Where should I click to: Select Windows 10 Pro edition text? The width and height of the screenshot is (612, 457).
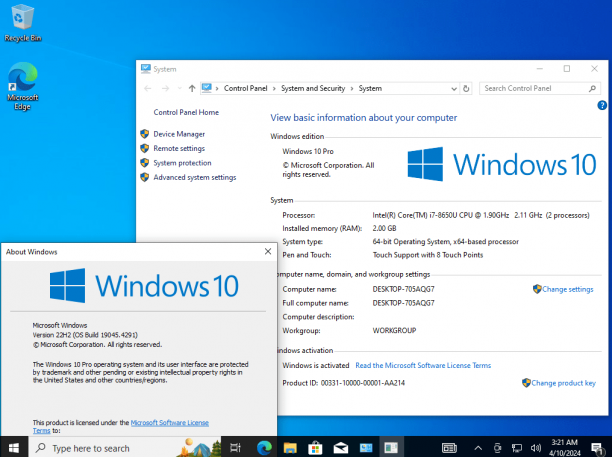coord(308,151)
